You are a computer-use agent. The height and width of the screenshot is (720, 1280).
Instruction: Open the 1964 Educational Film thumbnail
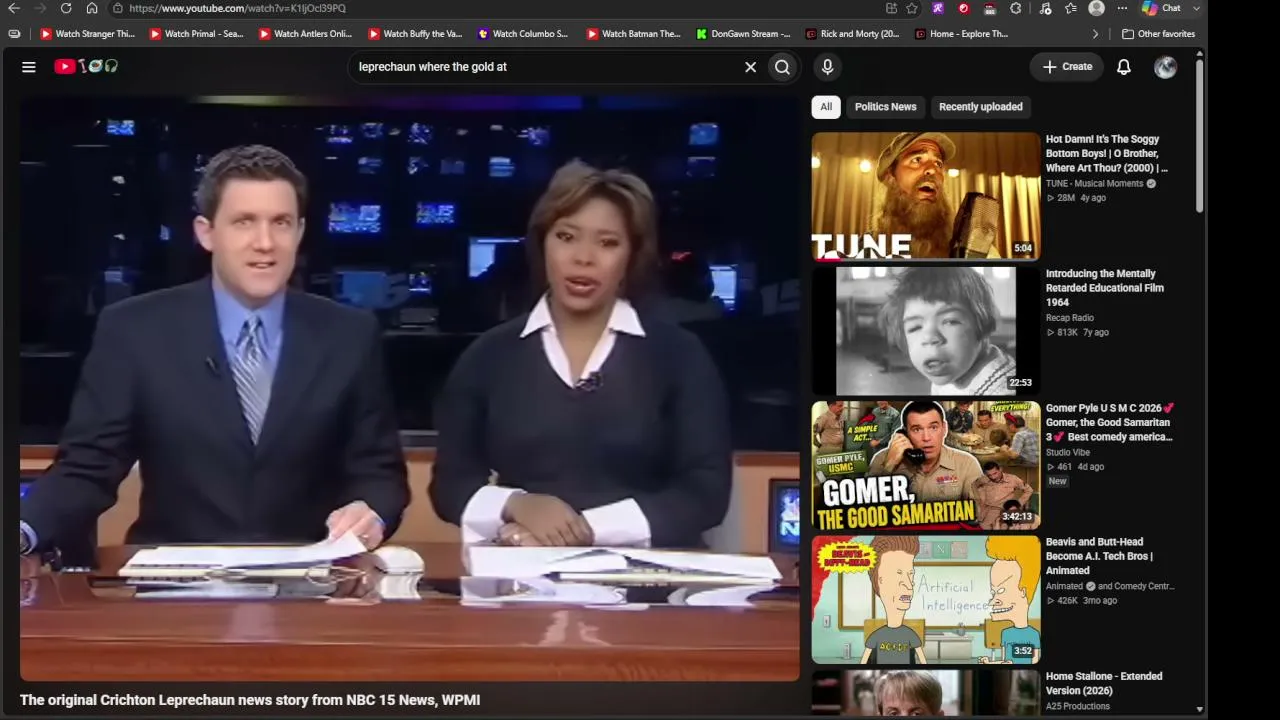tap(926, 330)
